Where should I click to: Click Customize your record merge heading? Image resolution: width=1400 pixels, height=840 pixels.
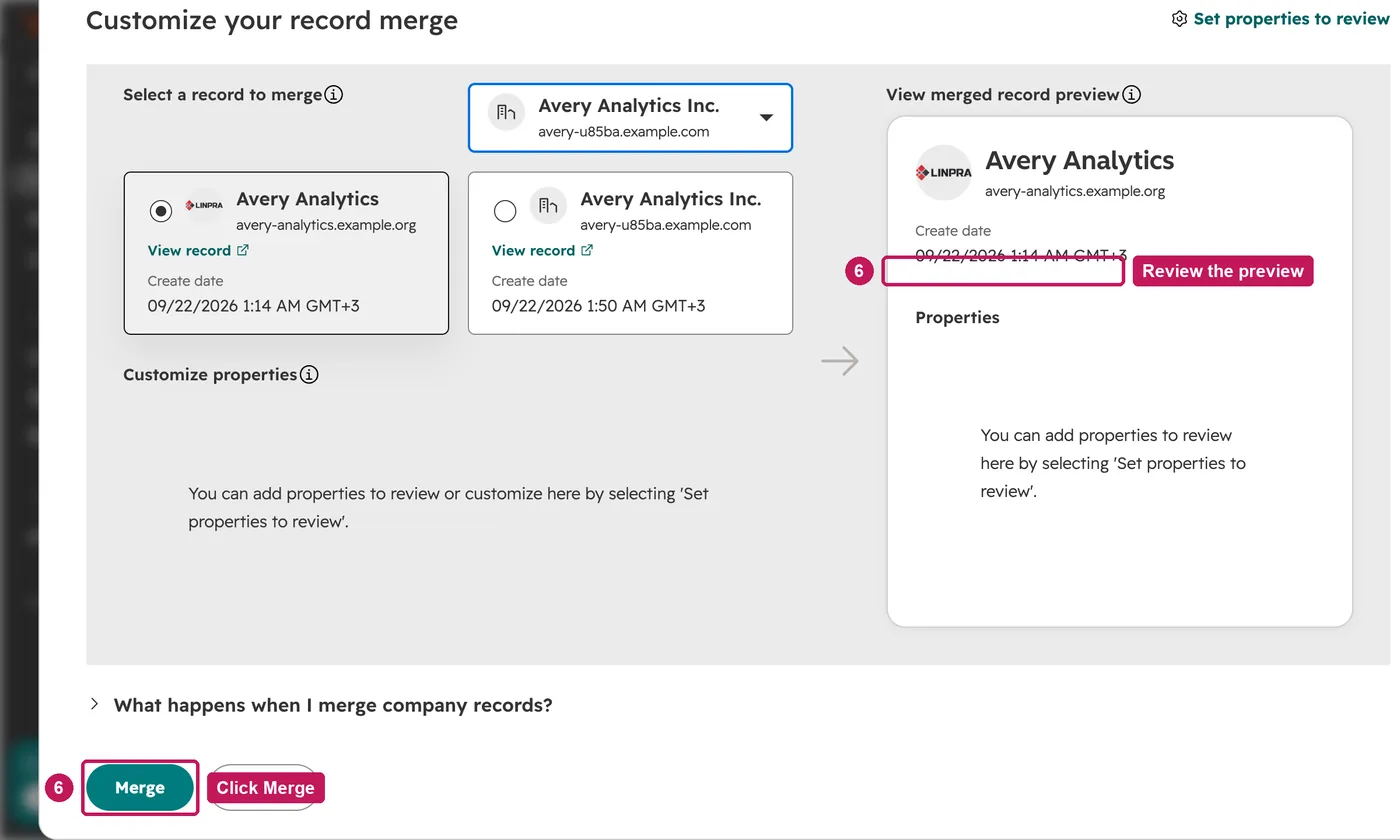point(272,20)
